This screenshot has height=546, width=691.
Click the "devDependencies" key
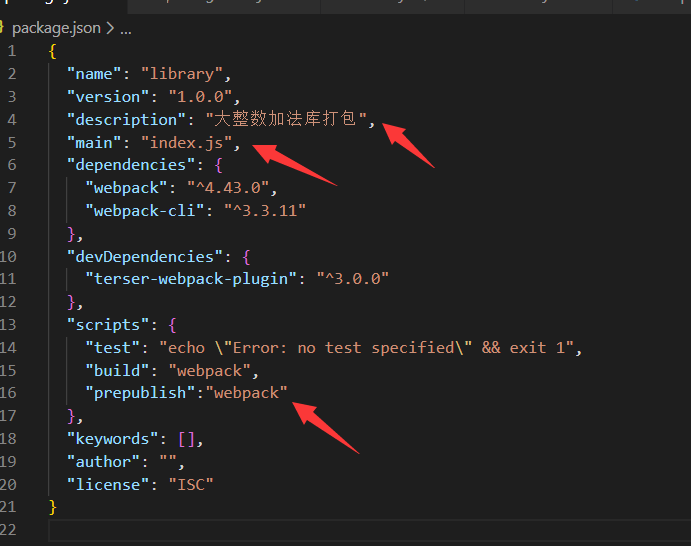pos(145,257)
